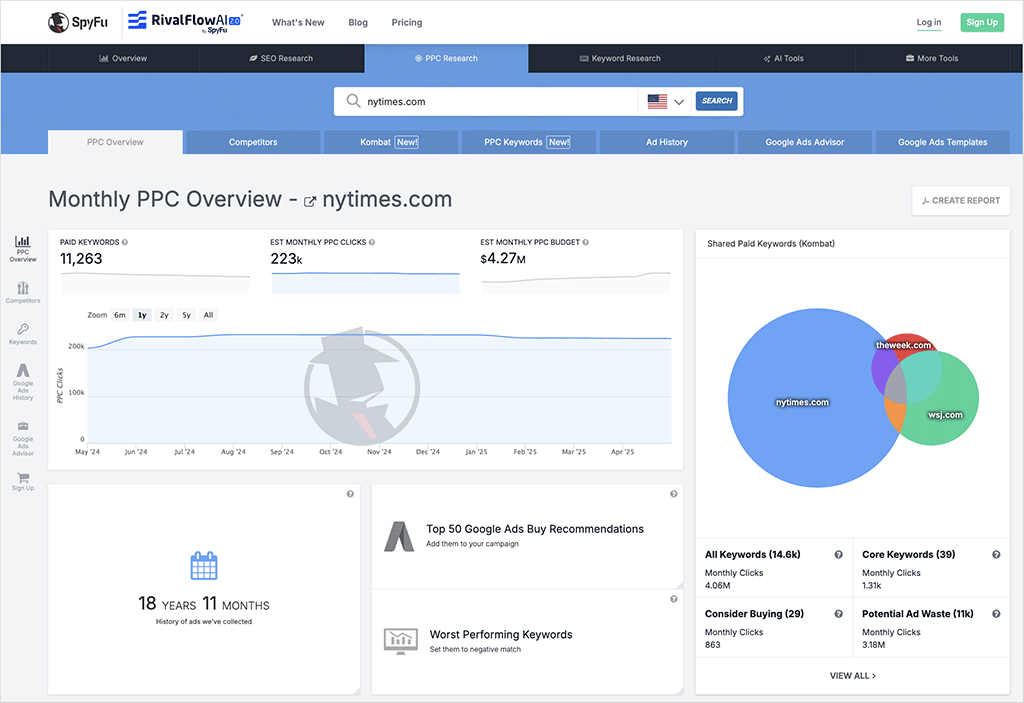Open the PPC Research nav menu
The width and height of the screenshot is (1024, 703).
click(x=446, y=58)
